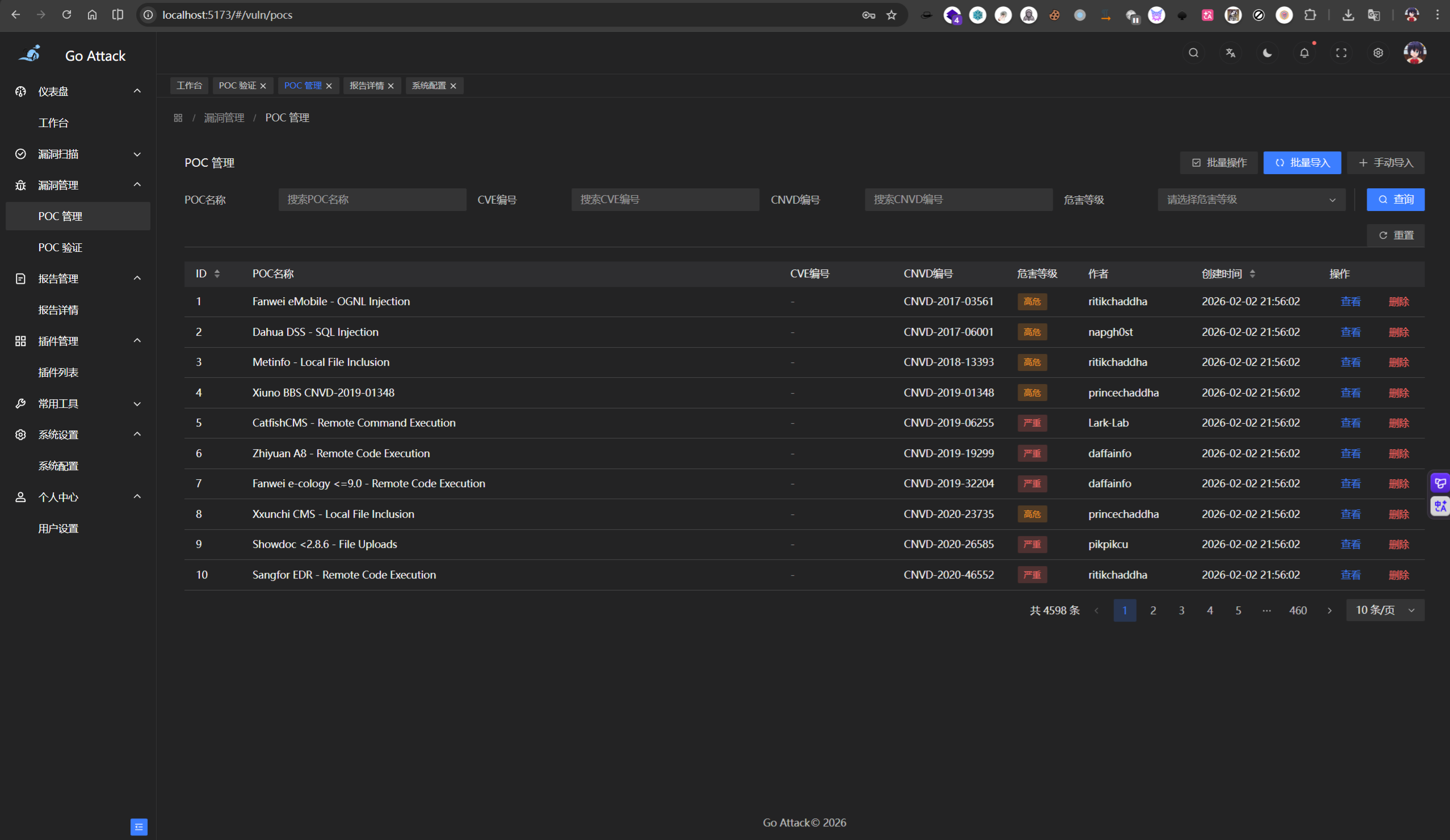
Task: Open the password key icon in address bar
Action: (868, 15)
